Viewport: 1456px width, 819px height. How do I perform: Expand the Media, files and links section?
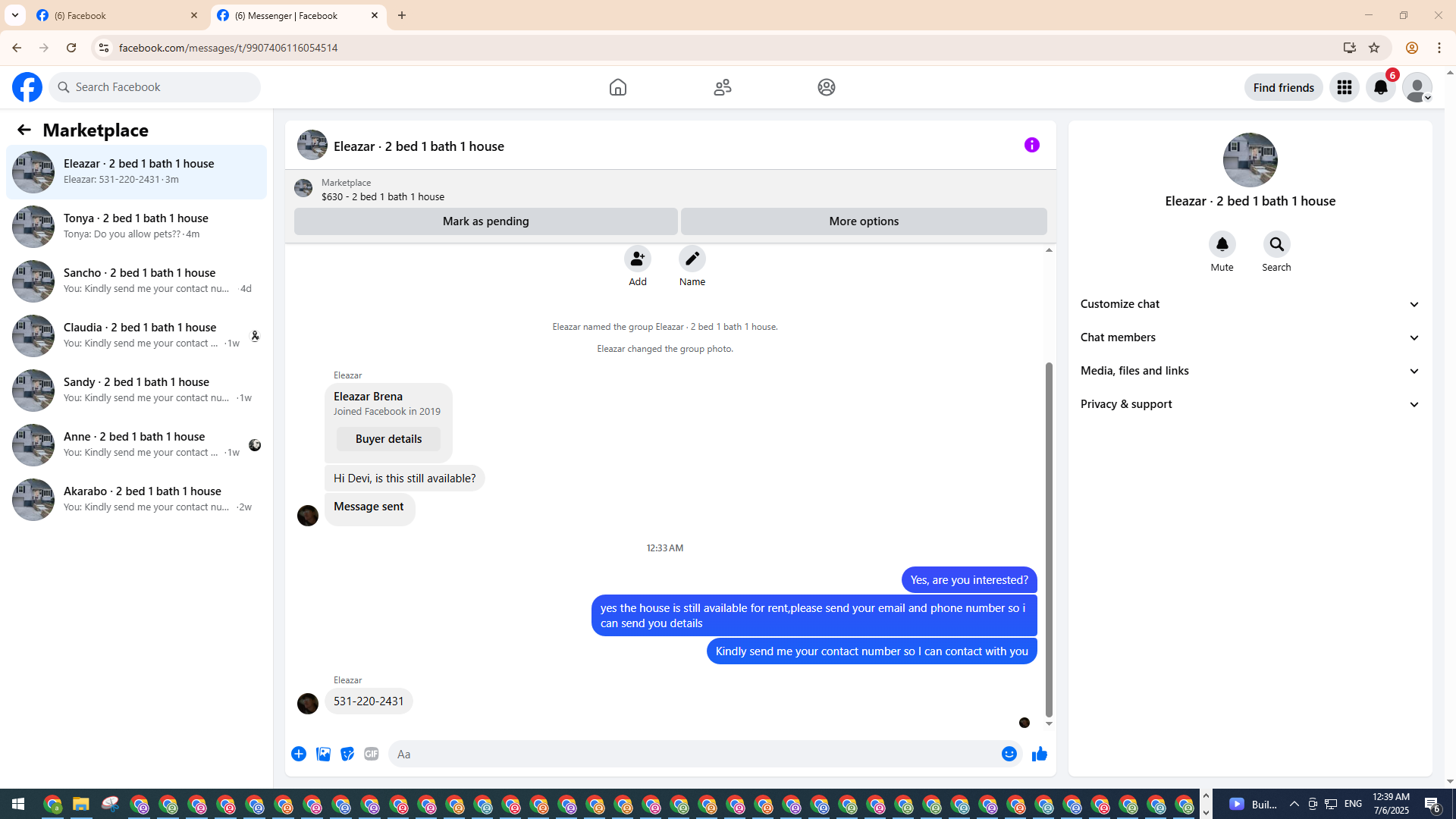1250,371
